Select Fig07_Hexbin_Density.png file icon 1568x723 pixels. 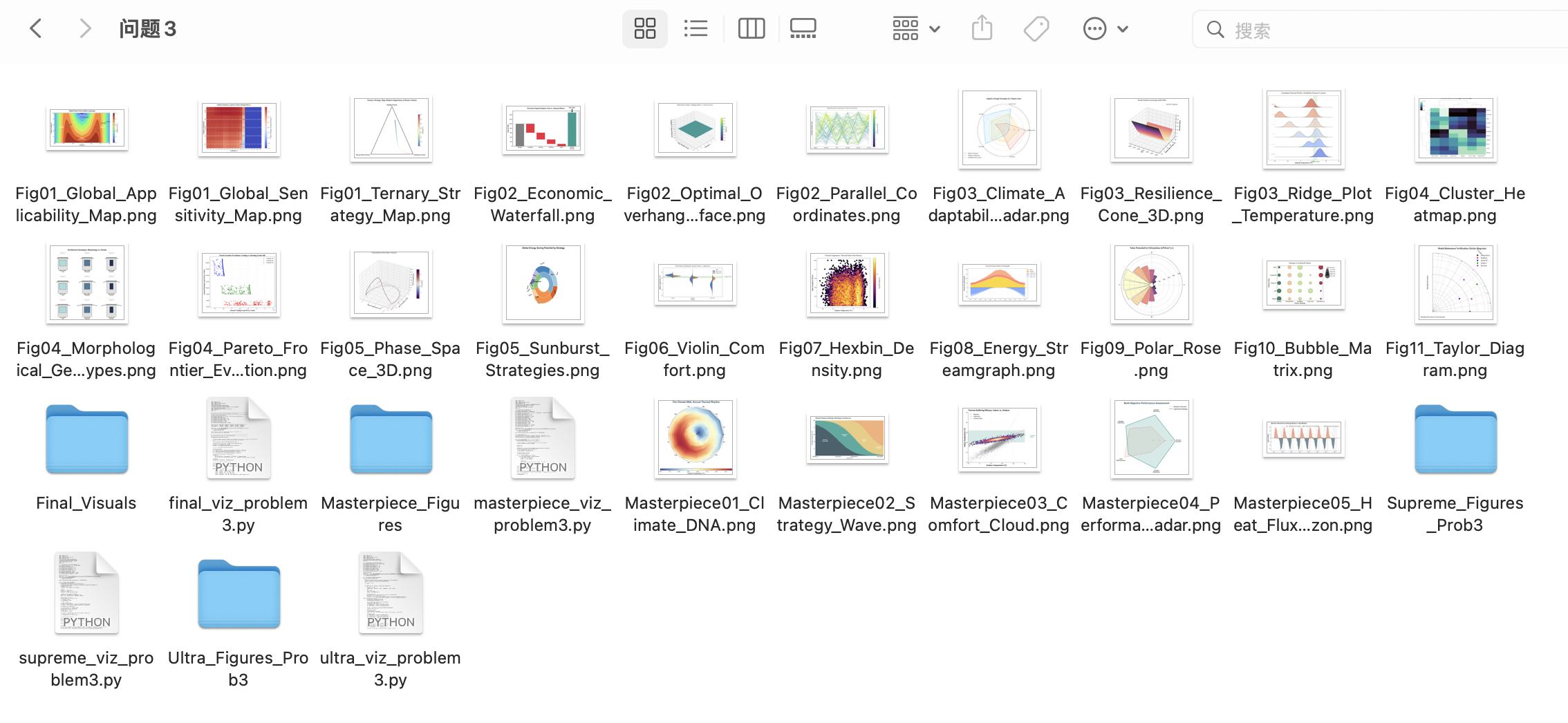coord(847,283)
